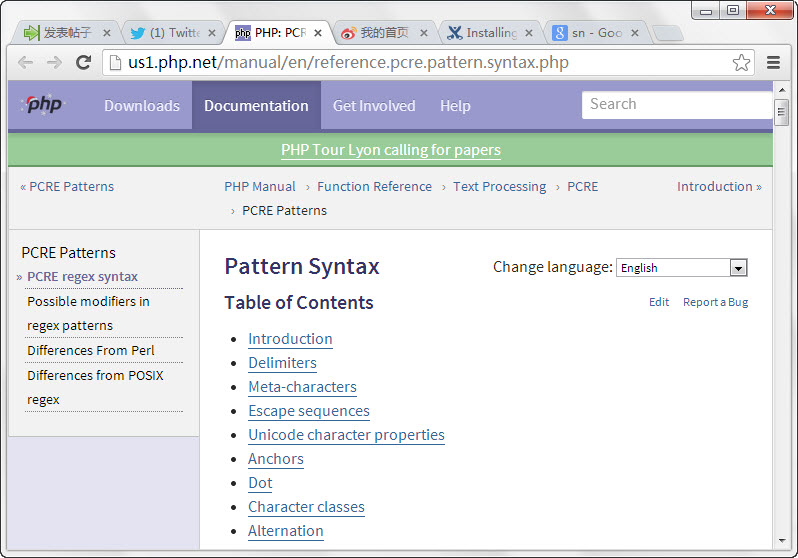
Task: Click PHP Manual breadcrumb
Action: [x=260, y=186]
